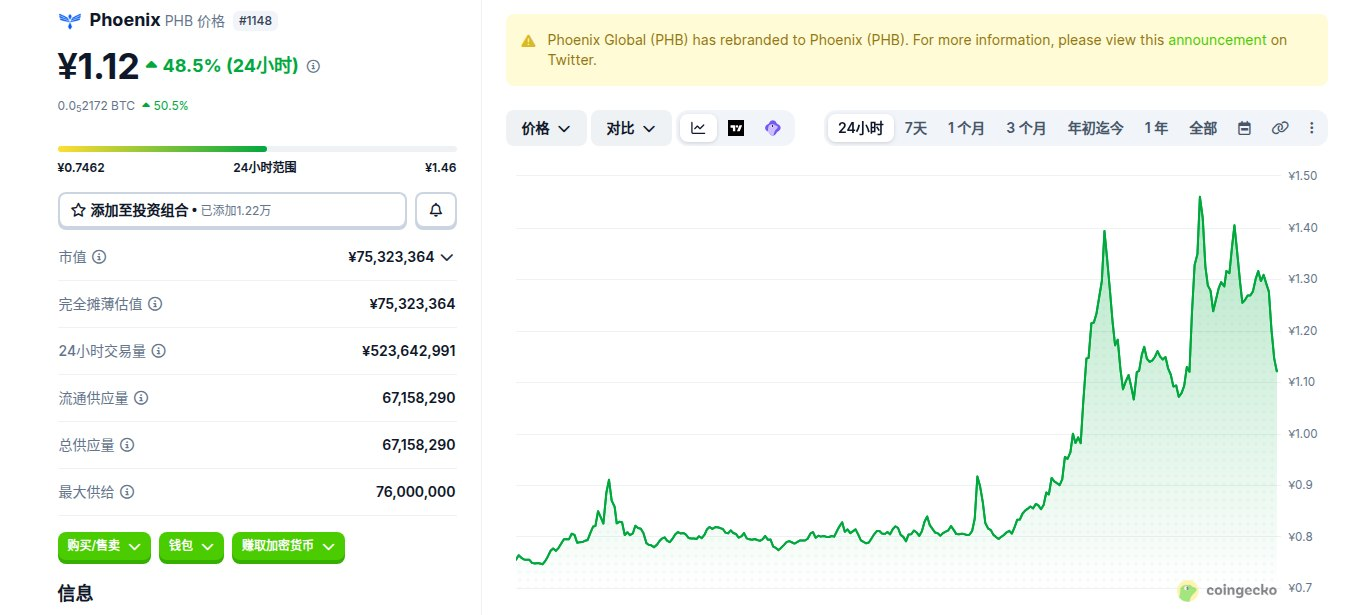Click the 24h low ¥0.7462 value
This screenshot has width=1360, height=615.
click(x=81, y=168)
